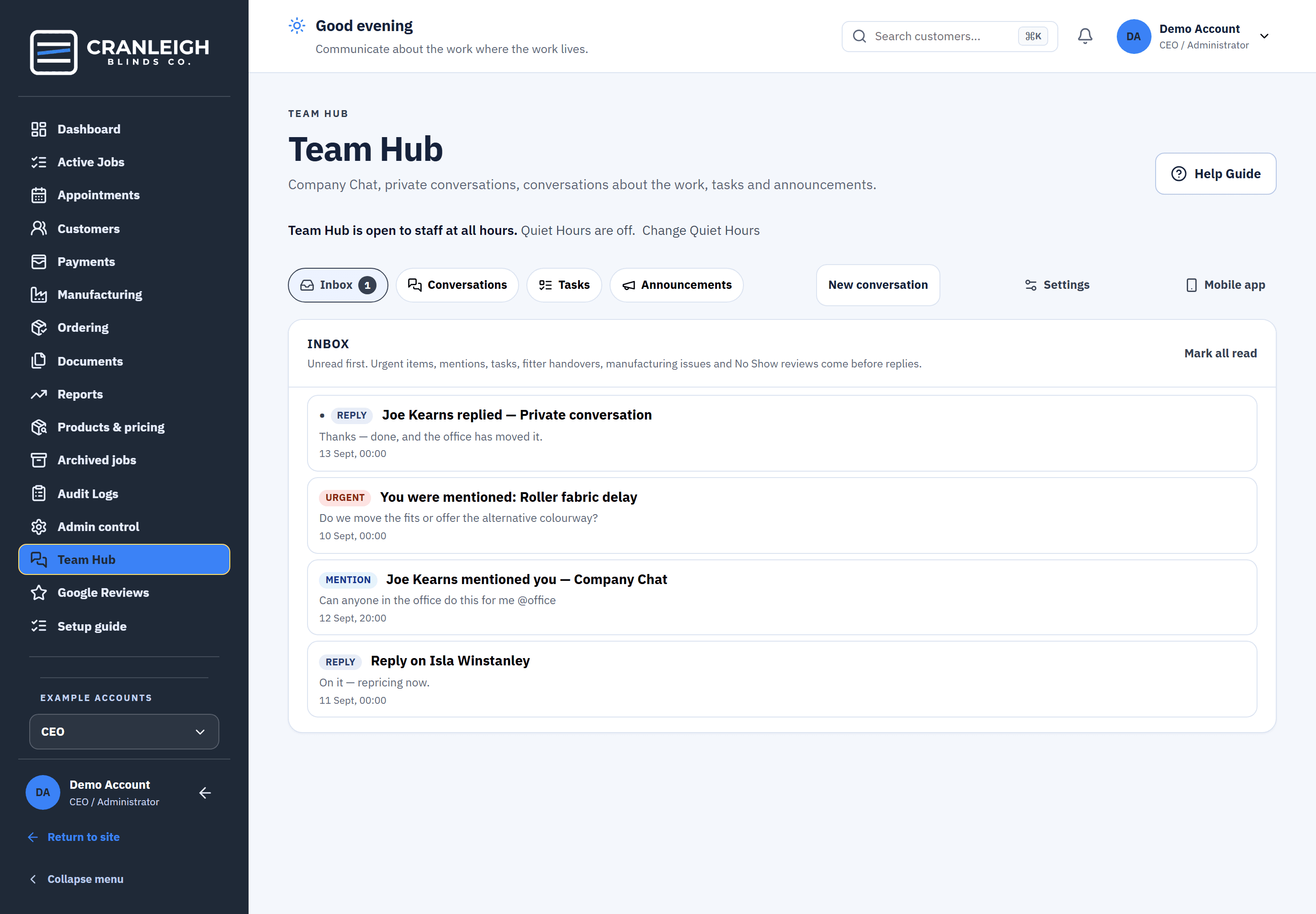Open Audit Logs clipboard icon
The height and width of the screenshot is (914, 1316).
(x=38, y=494)
